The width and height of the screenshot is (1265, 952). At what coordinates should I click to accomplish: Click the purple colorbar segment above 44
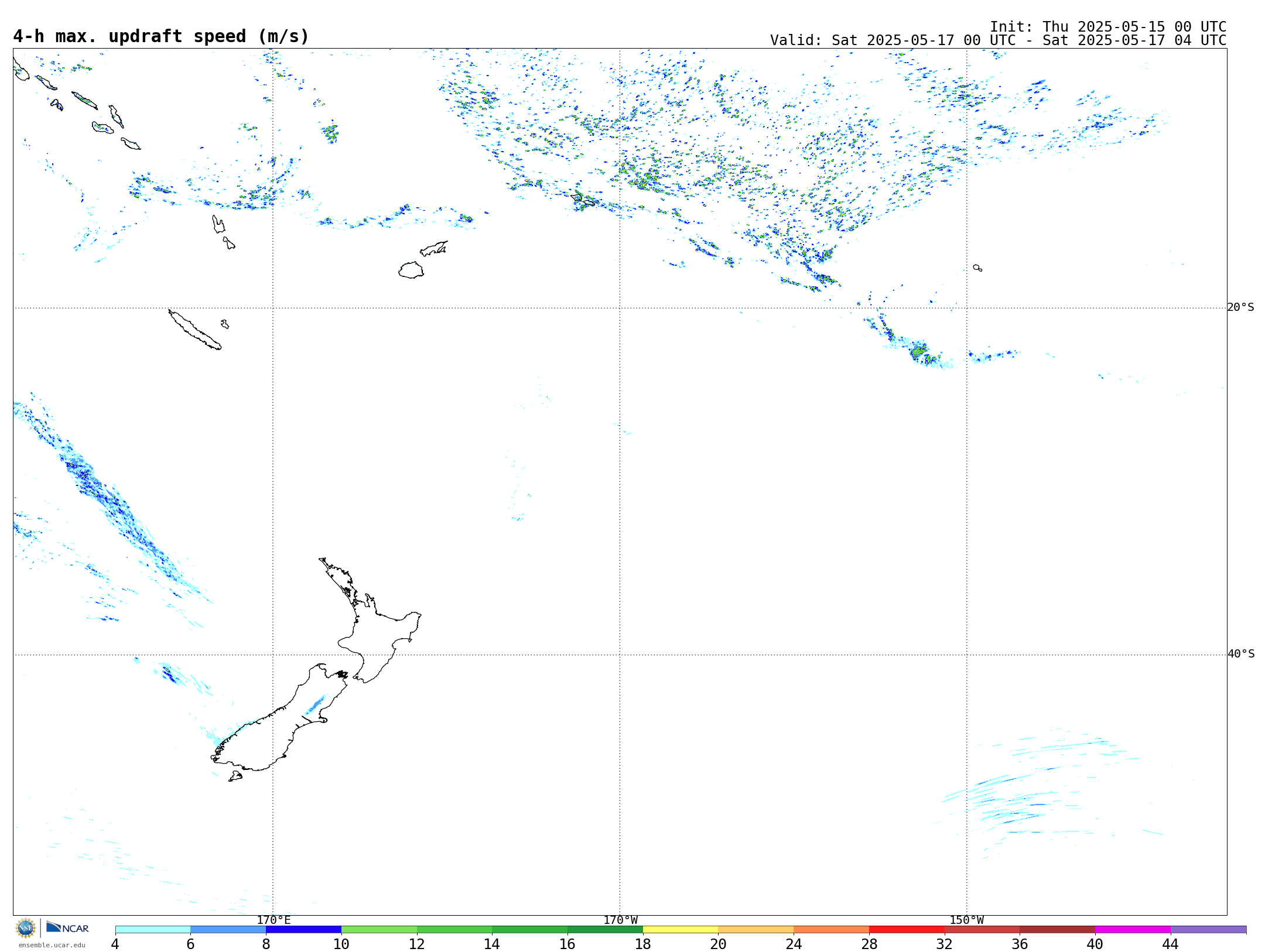(x=1208, y=930)
